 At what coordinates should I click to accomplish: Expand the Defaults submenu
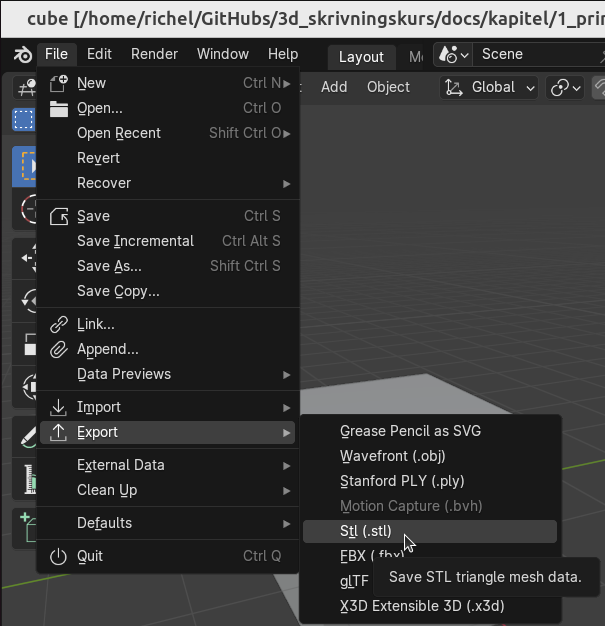[168, 523]
